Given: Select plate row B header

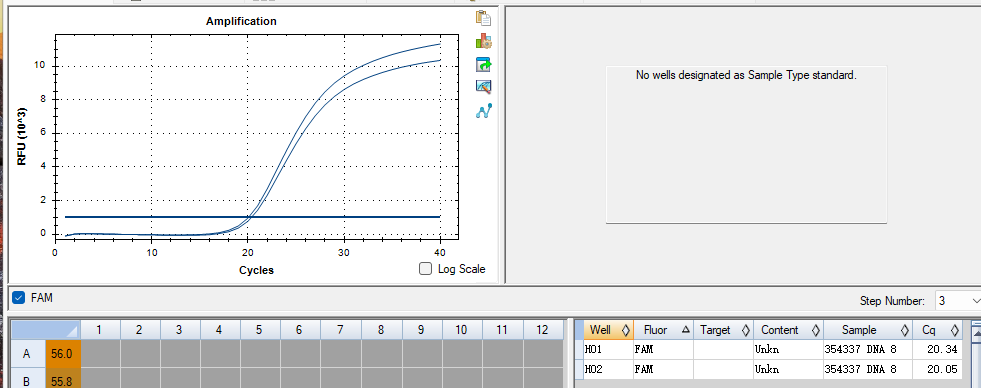Looking at the screenshot, I should pos(27,379).
